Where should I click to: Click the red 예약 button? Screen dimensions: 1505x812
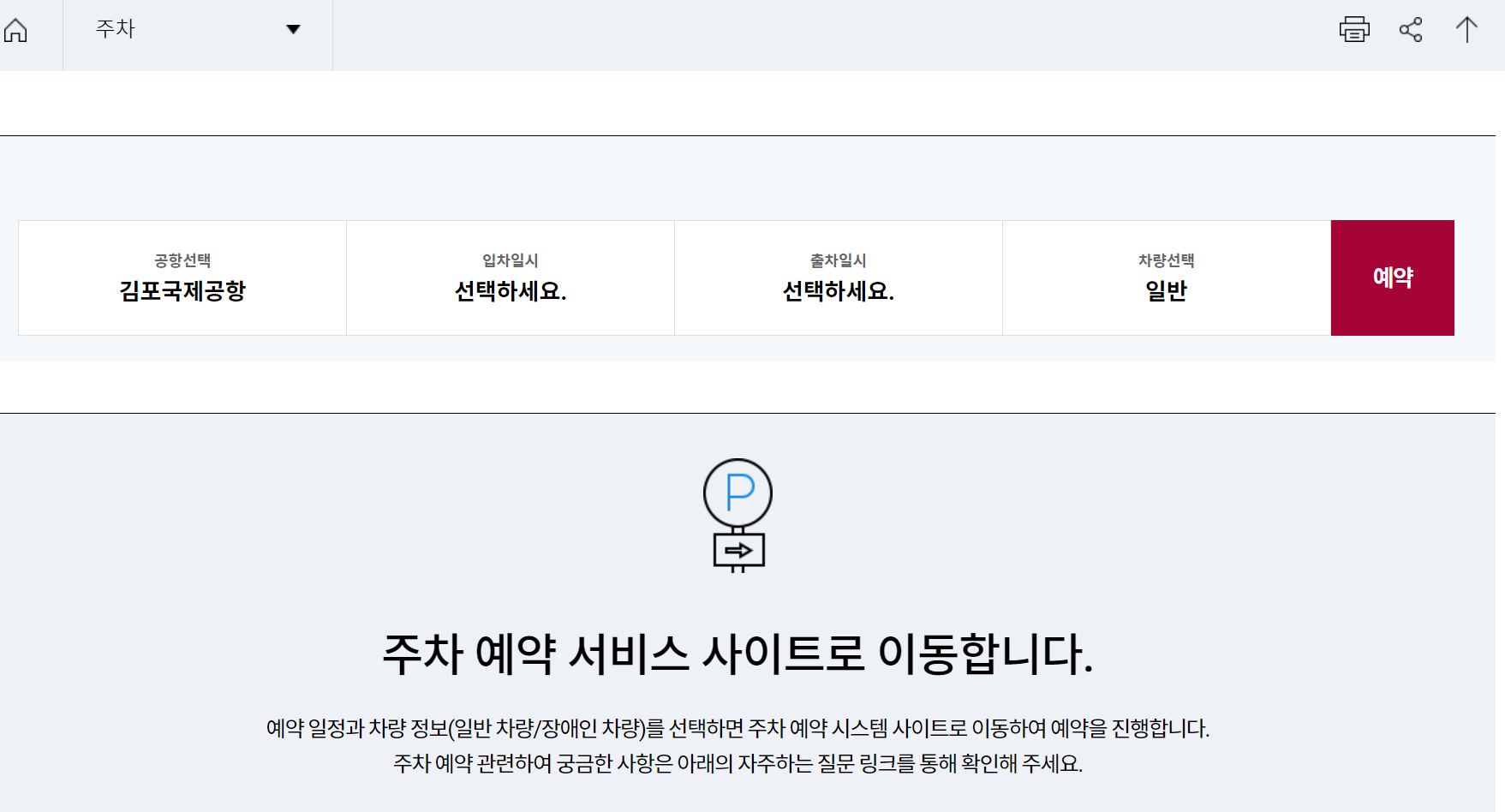[1393, 278]
